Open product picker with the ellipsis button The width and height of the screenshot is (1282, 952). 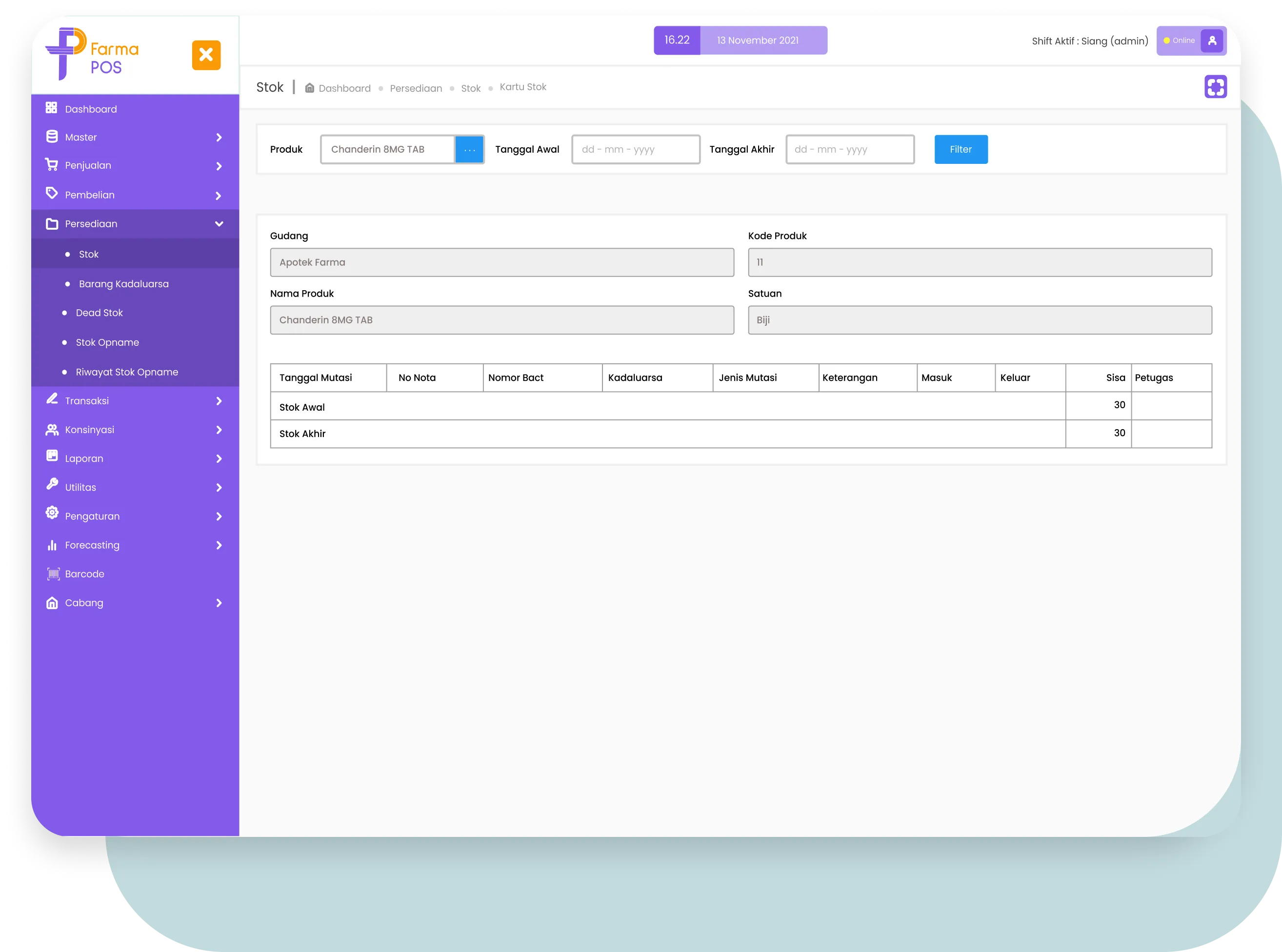(x=469, y=150)
